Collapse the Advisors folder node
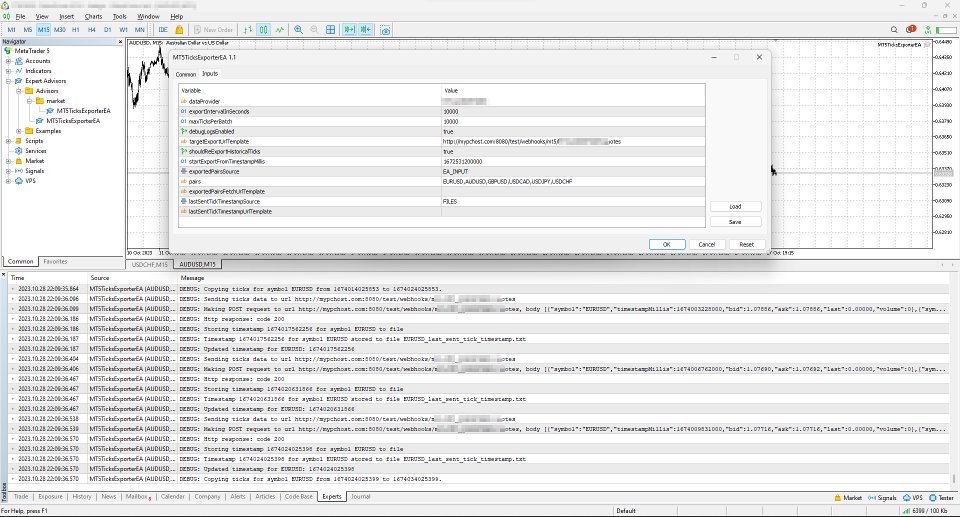 click(19, 91)
